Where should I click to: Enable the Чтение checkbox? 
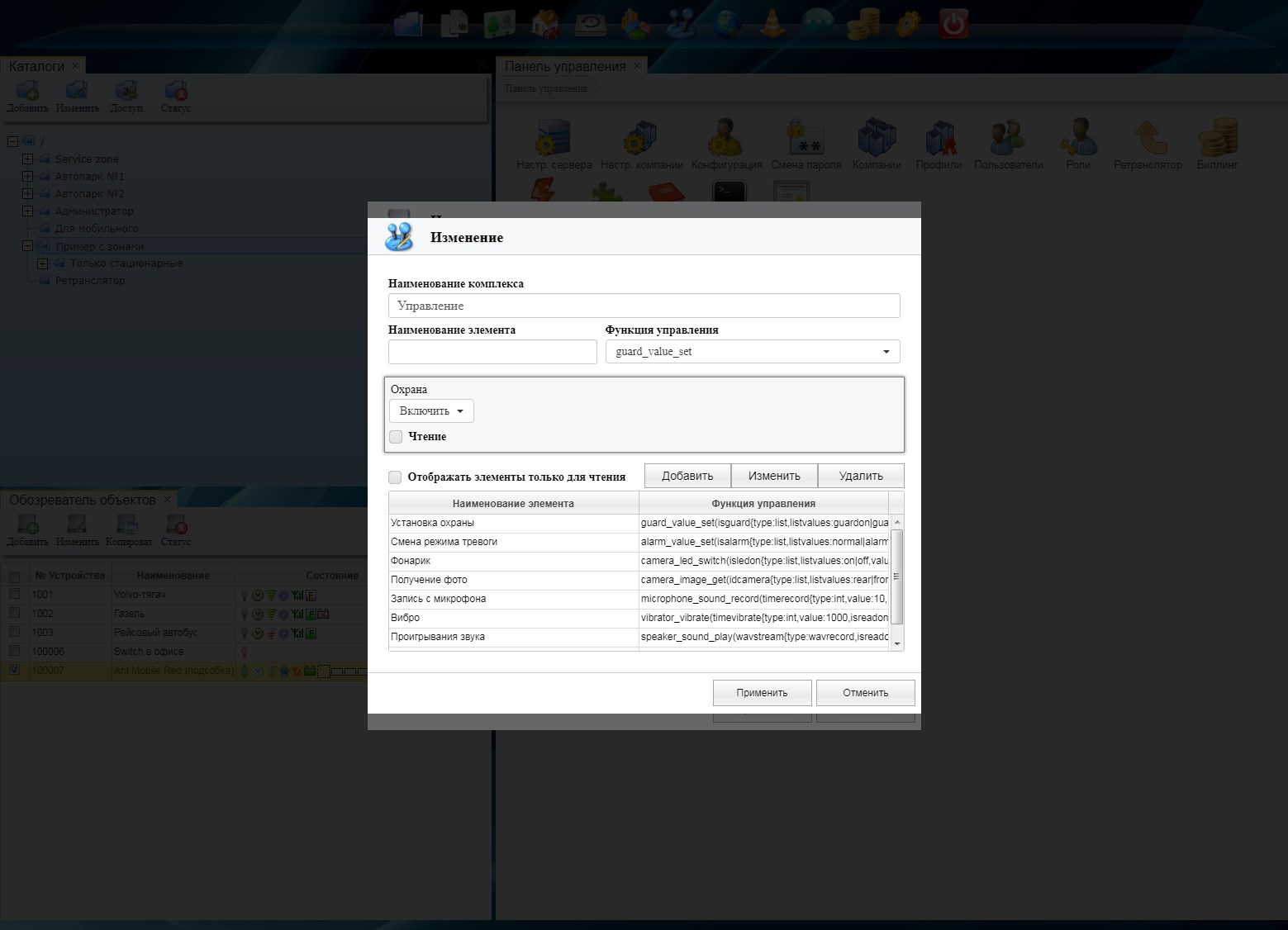(x=397, y=437)
